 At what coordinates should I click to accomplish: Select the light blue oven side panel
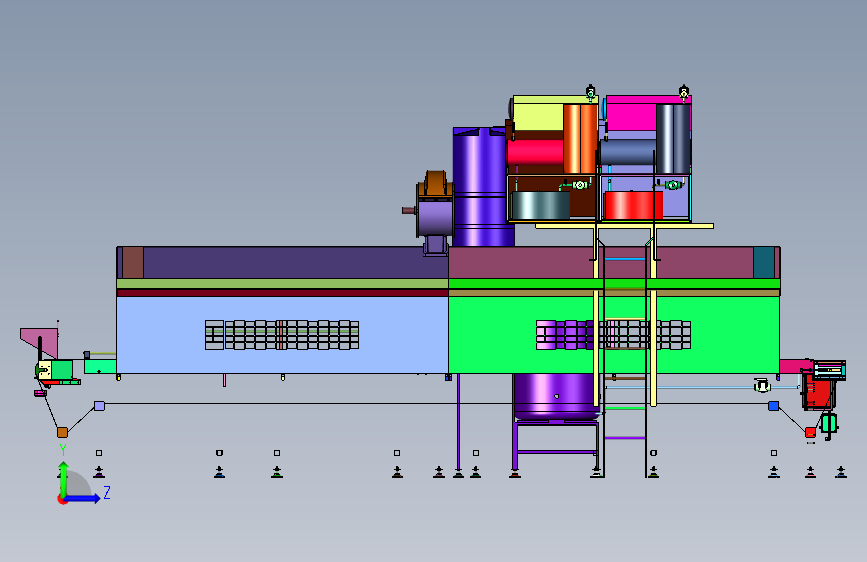click(283, 335)
